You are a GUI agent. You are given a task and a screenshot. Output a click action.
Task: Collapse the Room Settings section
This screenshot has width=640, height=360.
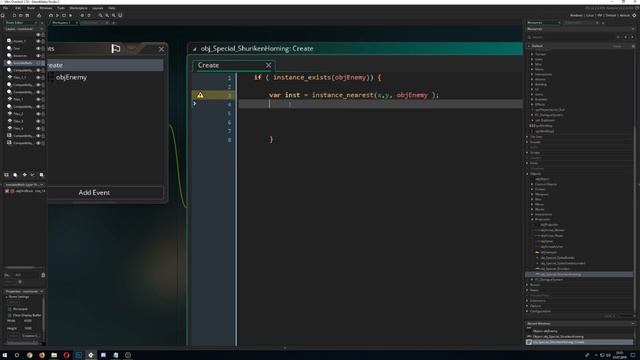pos(7,297)
